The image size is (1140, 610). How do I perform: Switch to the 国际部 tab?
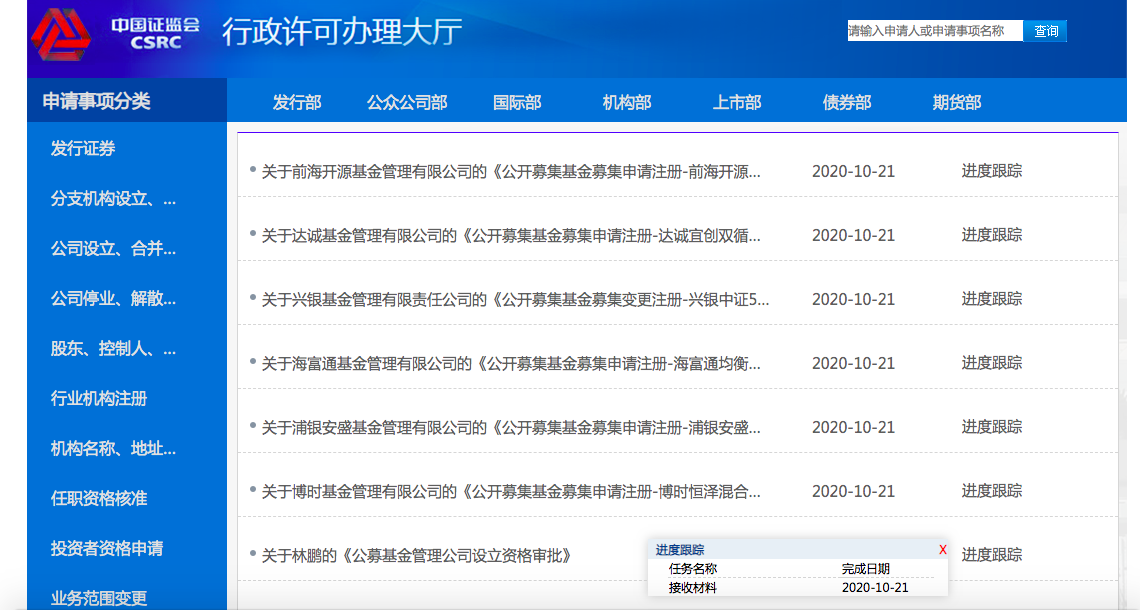(517, 103)
